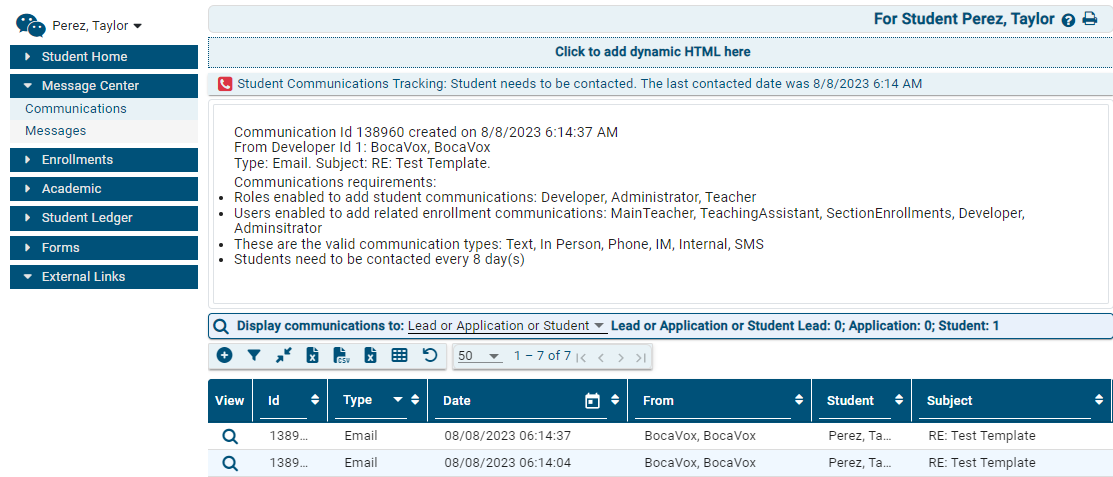Click the search icon in Display communications bar

(221, 326)
